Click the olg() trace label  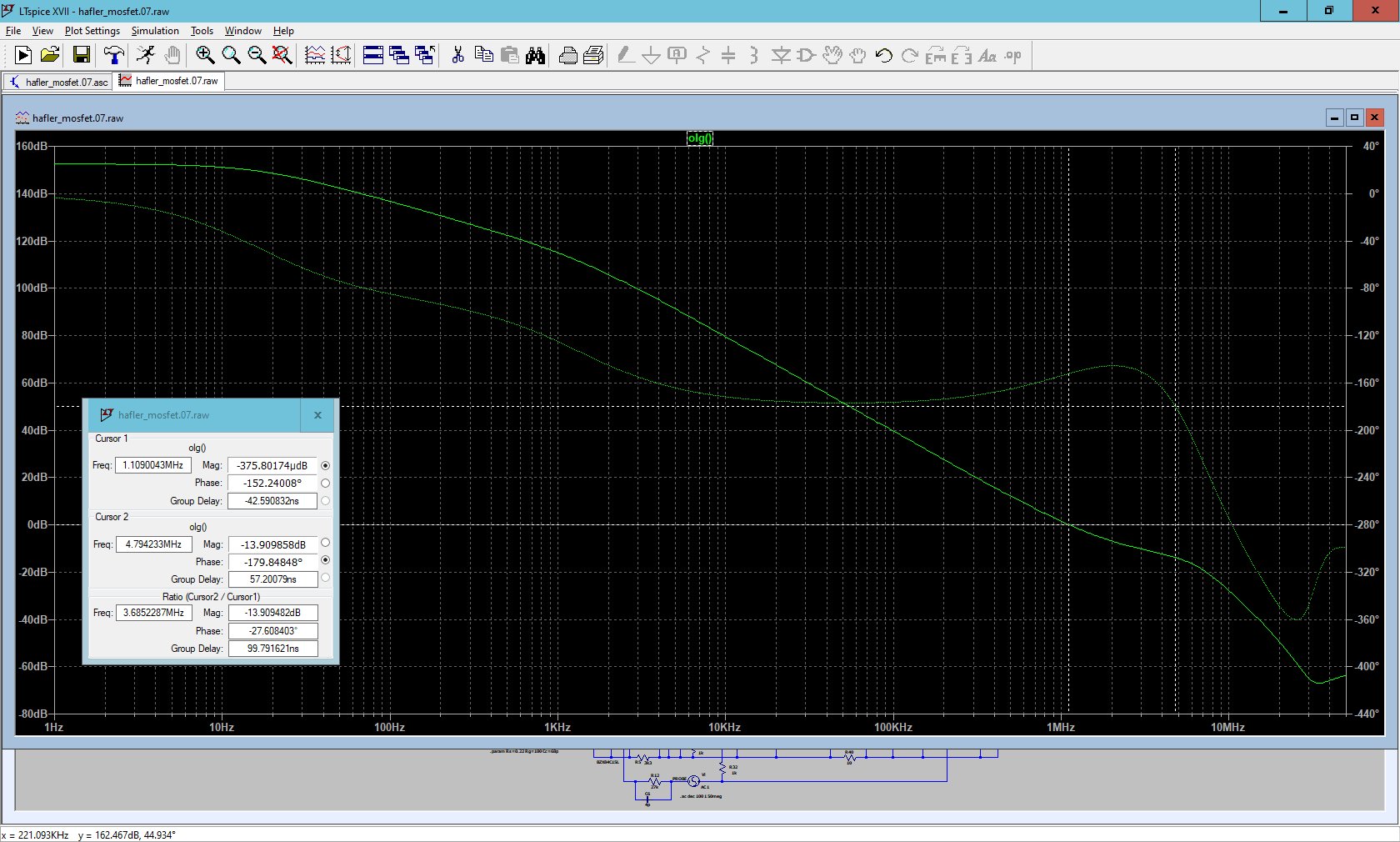700,138
